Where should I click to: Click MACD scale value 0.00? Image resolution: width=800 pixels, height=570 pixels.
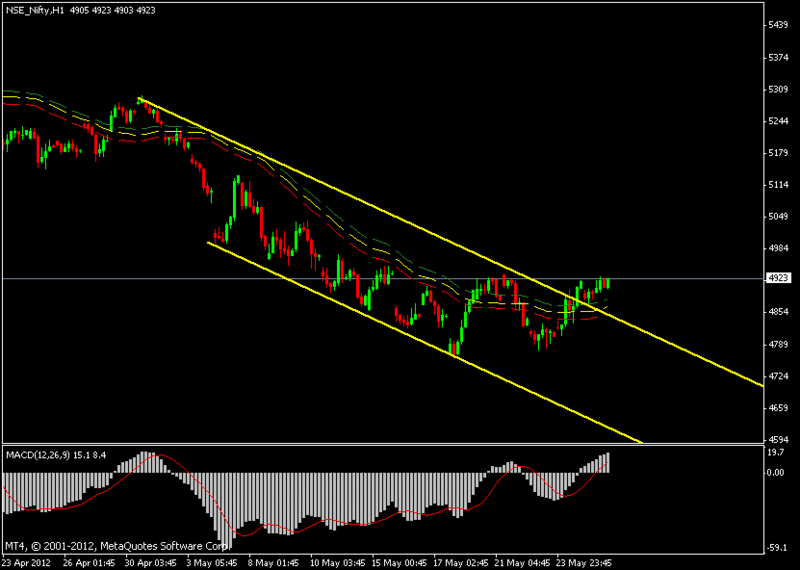[x=776, y=473]
